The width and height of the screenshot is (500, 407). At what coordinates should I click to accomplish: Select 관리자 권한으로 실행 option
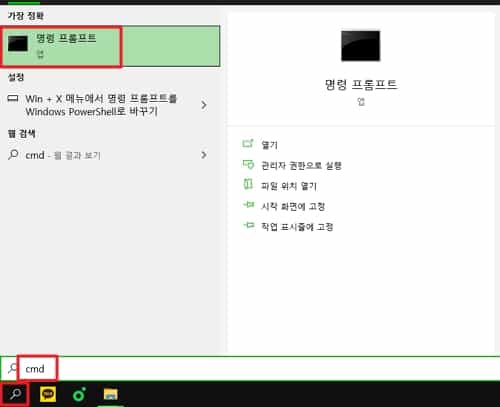point(301,165)
